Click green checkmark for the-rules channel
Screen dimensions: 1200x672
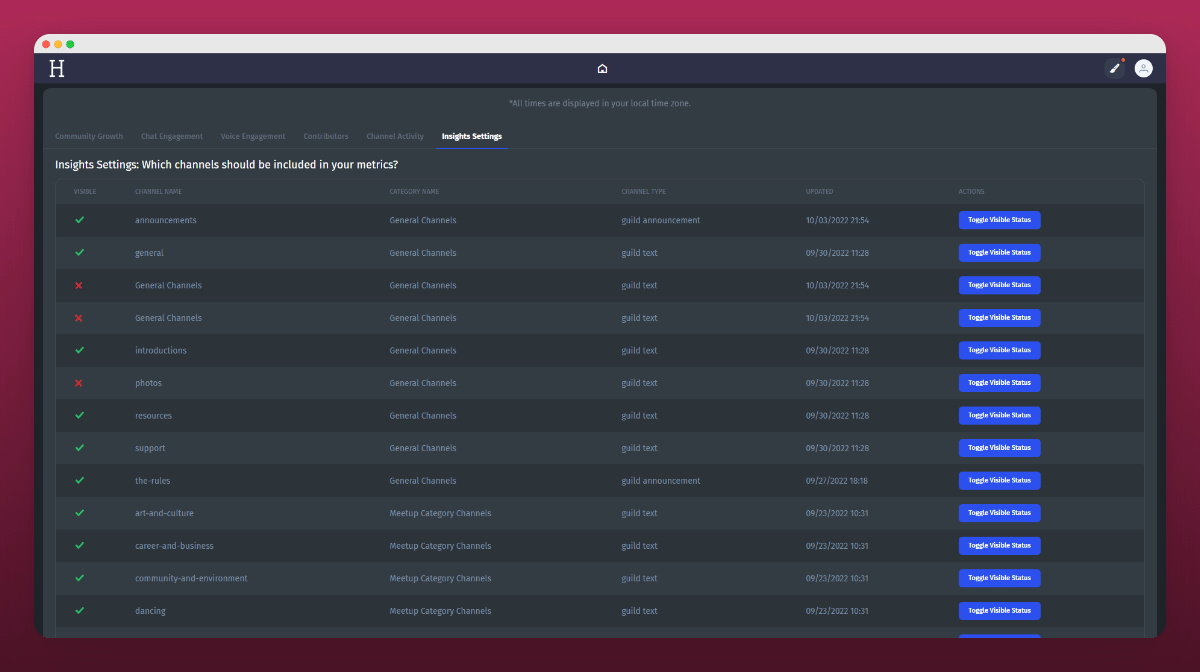pyautogui.click(x=80, y=481)
